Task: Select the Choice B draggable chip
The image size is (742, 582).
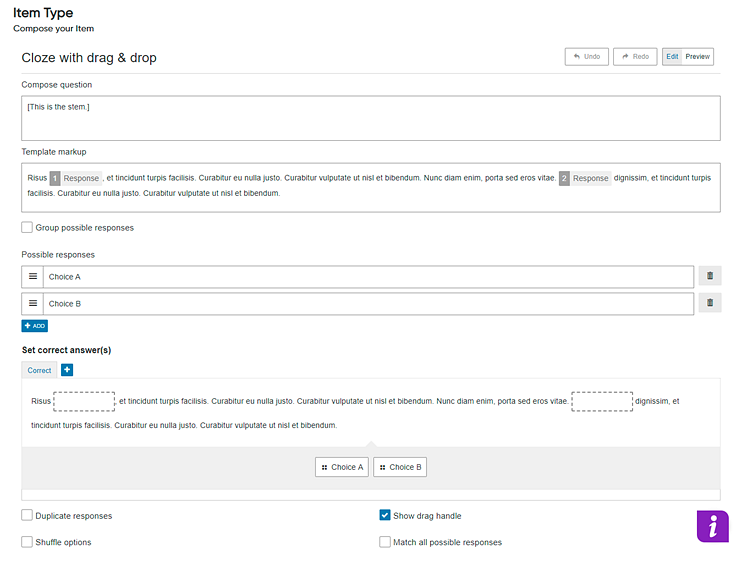Action: [x=400, y=467]
